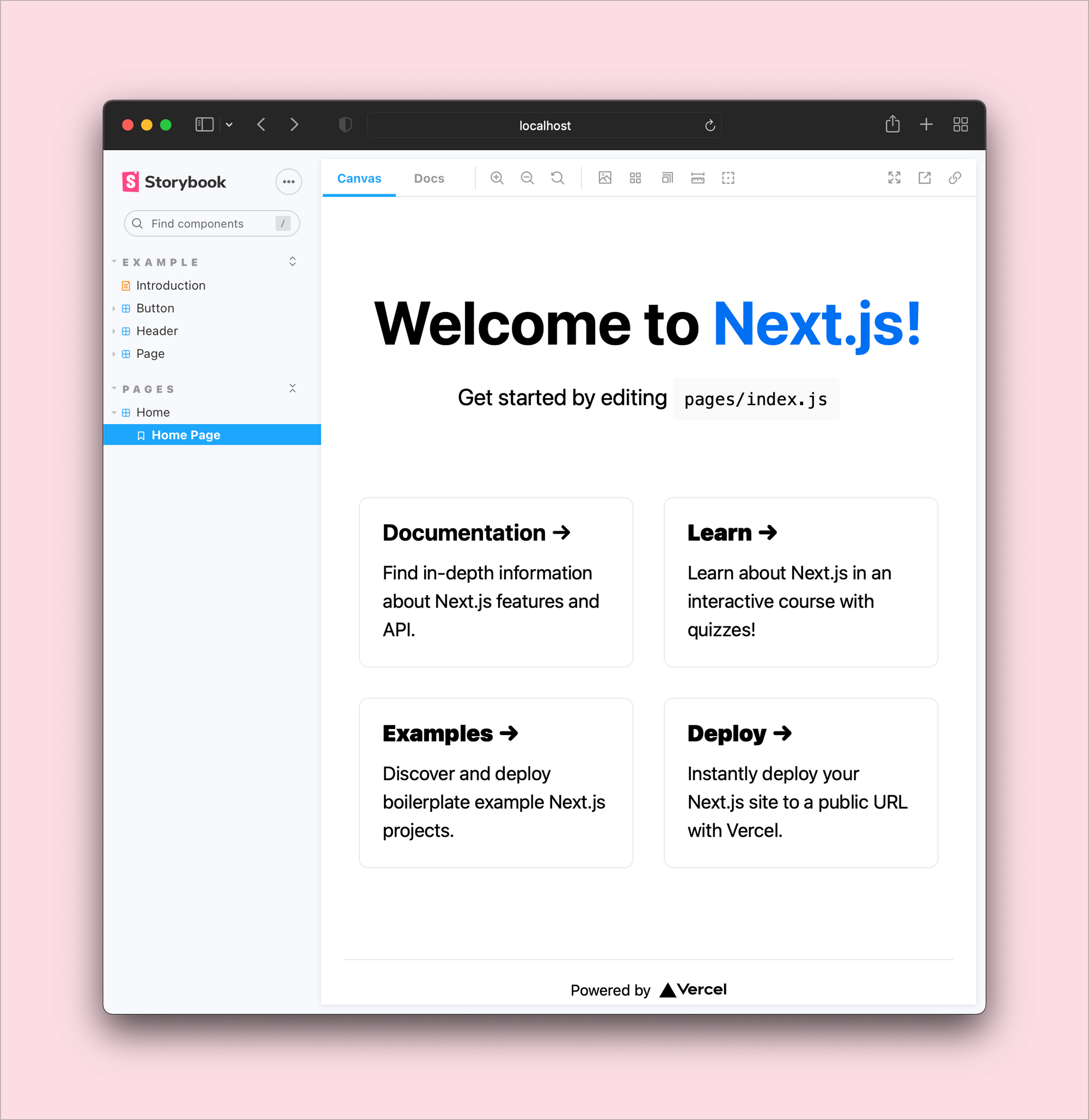Open canvas in new tab

(x=924, y=178)
